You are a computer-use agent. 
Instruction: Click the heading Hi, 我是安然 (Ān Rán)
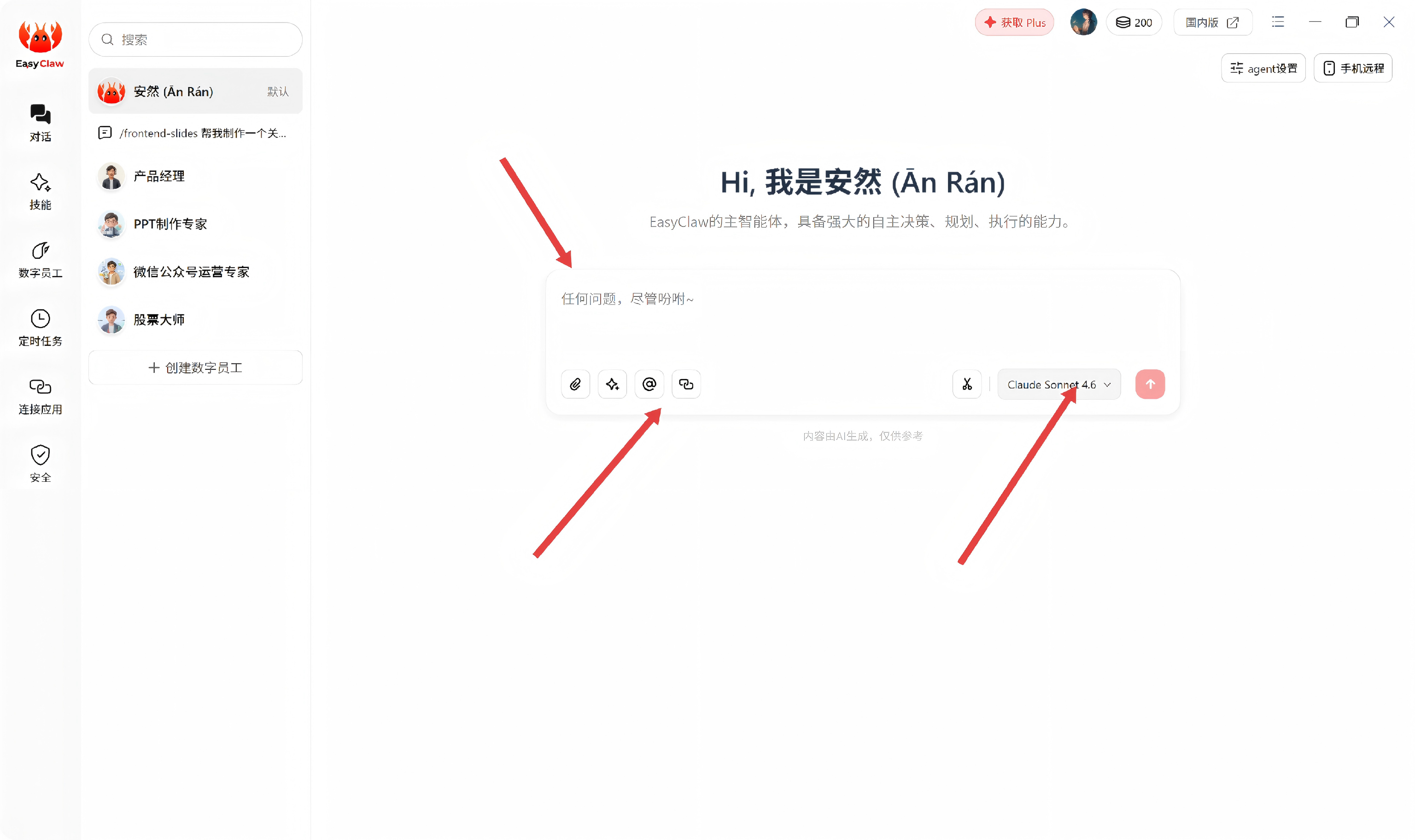pyautogui.click(x=862, y=182)
